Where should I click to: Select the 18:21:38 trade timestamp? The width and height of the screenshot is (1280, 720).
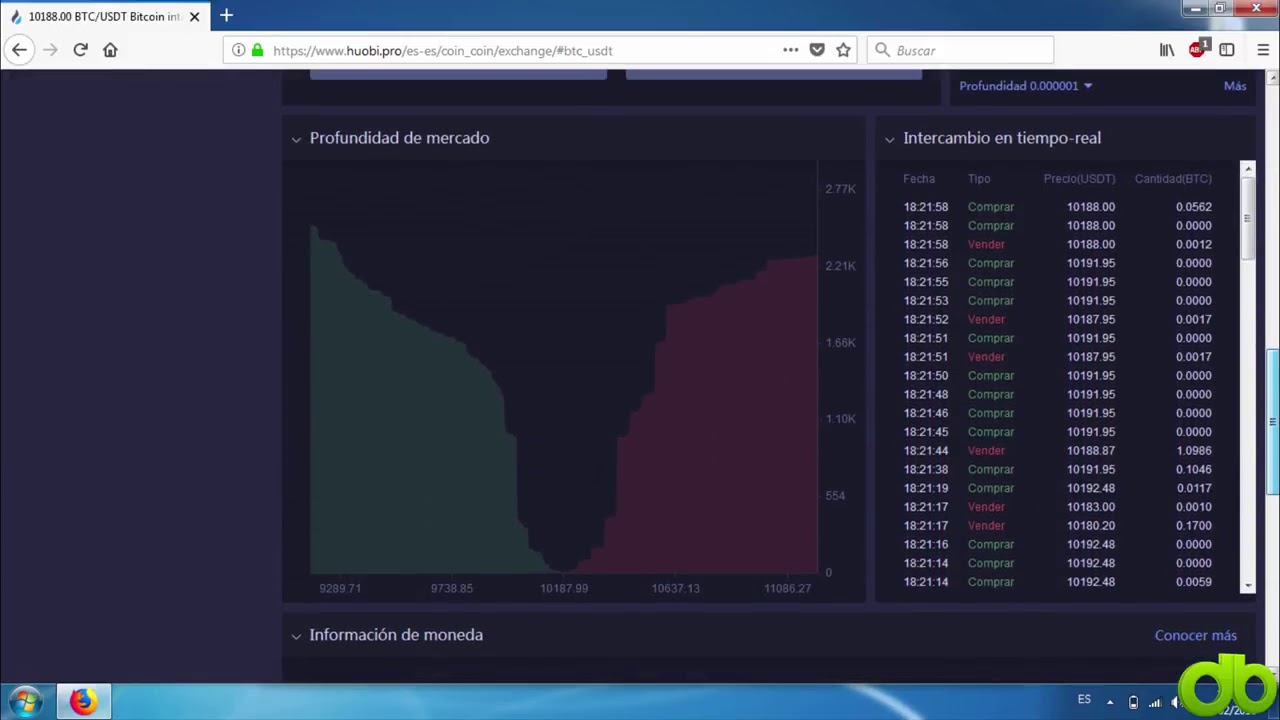(926, 470)
